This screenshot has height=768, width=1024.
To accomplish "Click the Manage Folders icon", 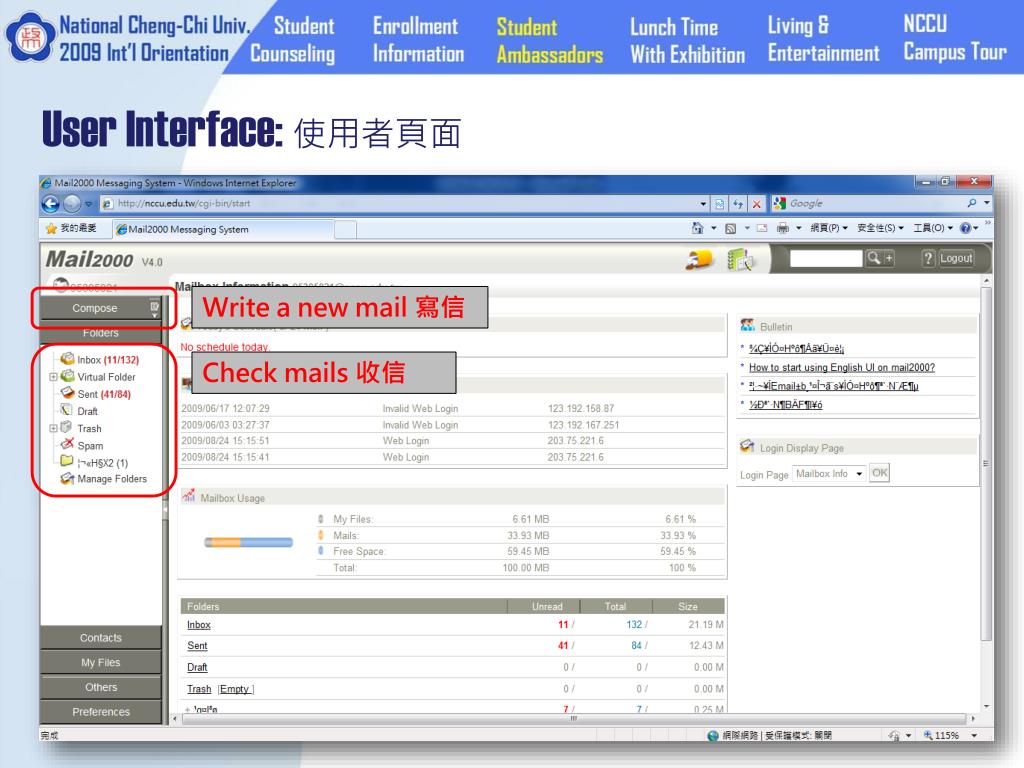I will (x=67, y=479).
